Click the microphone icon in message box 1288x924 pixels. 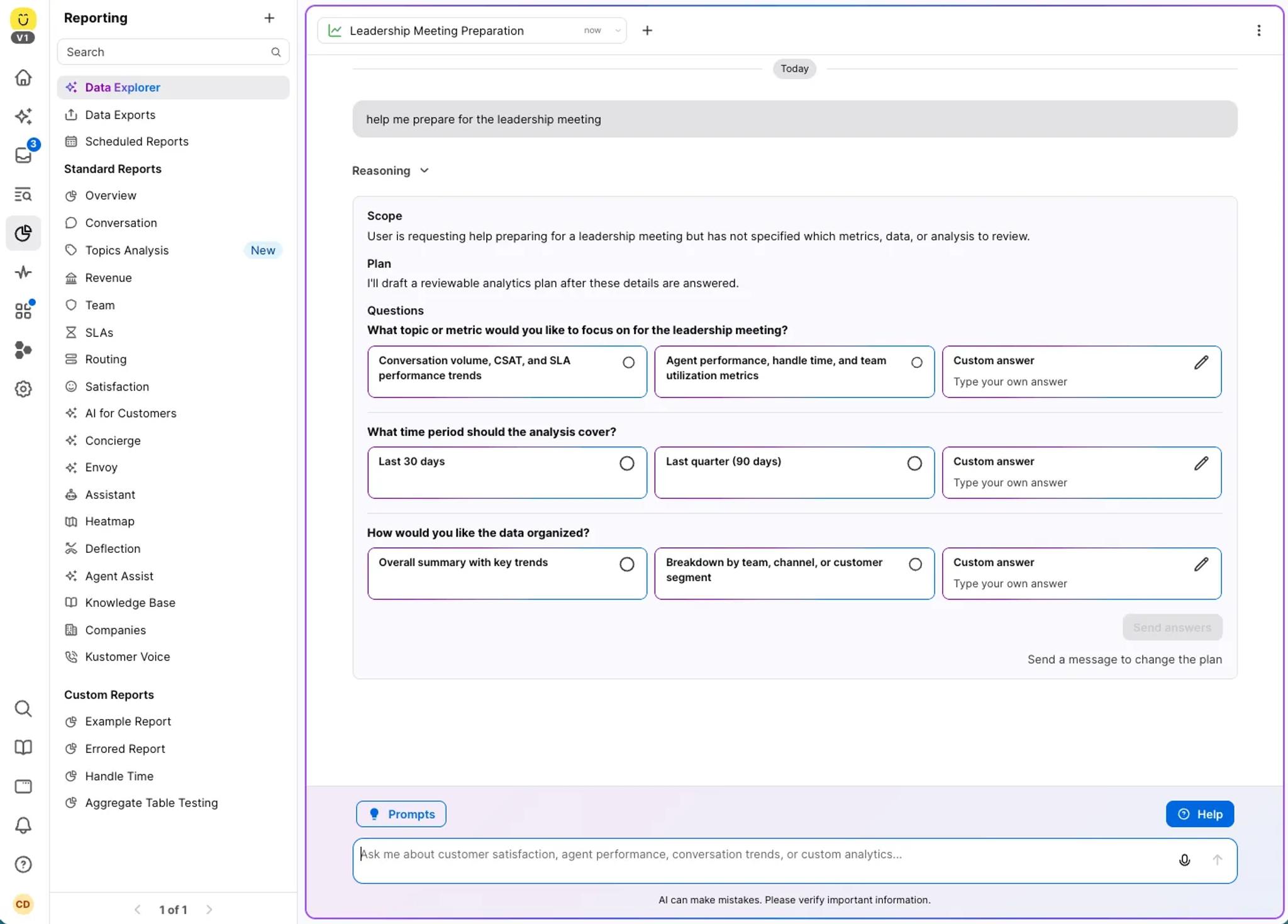1184,860
